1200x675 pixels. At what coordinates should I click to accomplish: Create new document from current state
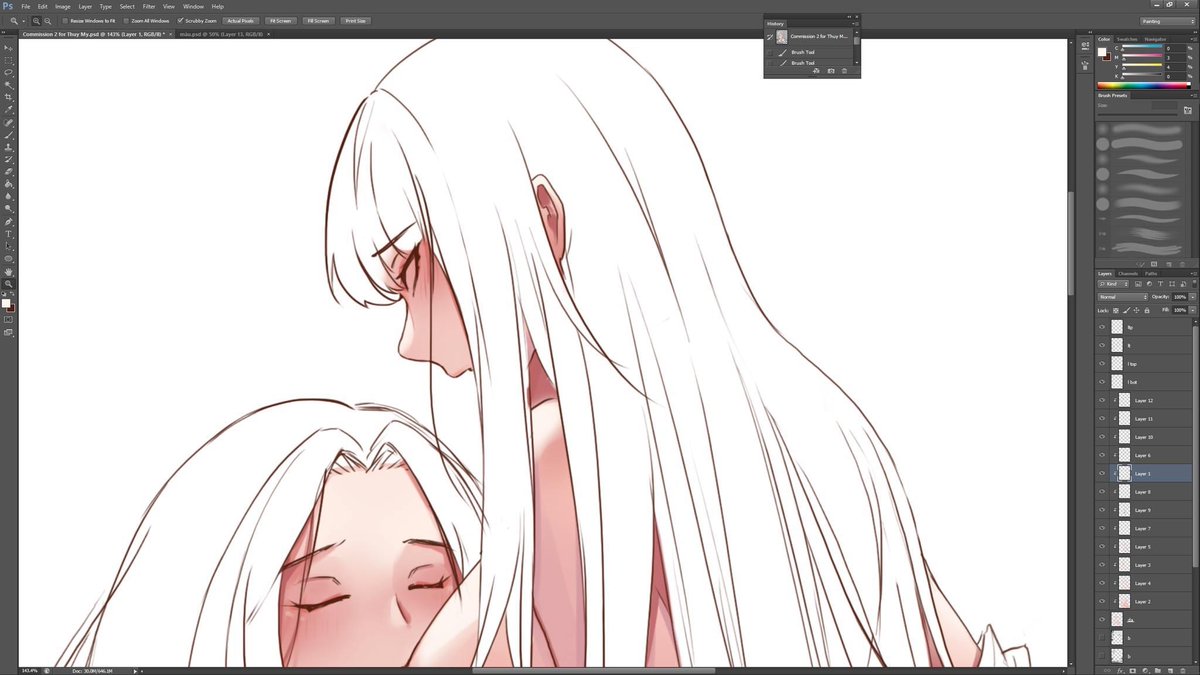tap(816, 71)
